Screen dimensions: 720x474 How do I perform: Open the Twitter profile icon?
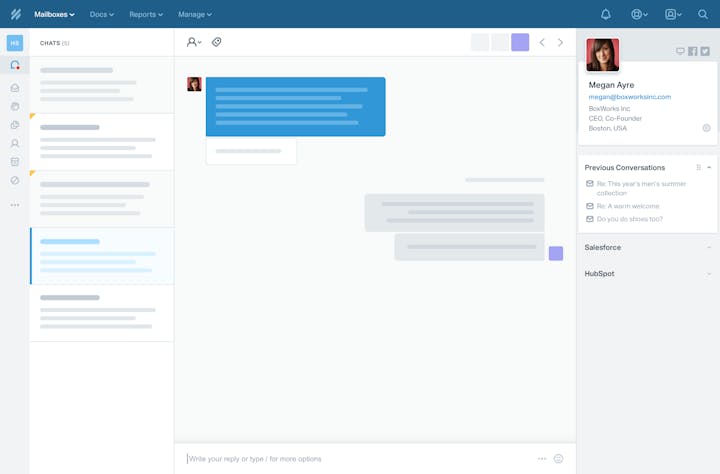coord(705,51)
